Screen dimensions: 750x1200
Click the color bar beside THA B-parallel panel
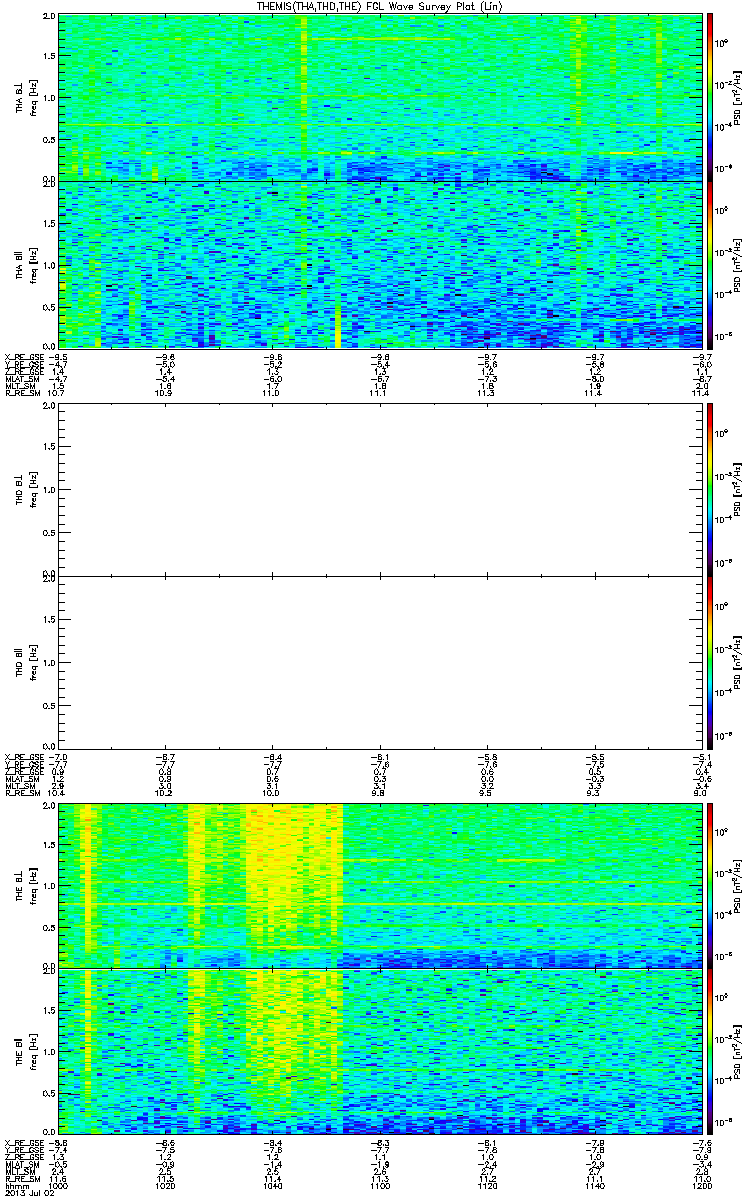(710, 264)
